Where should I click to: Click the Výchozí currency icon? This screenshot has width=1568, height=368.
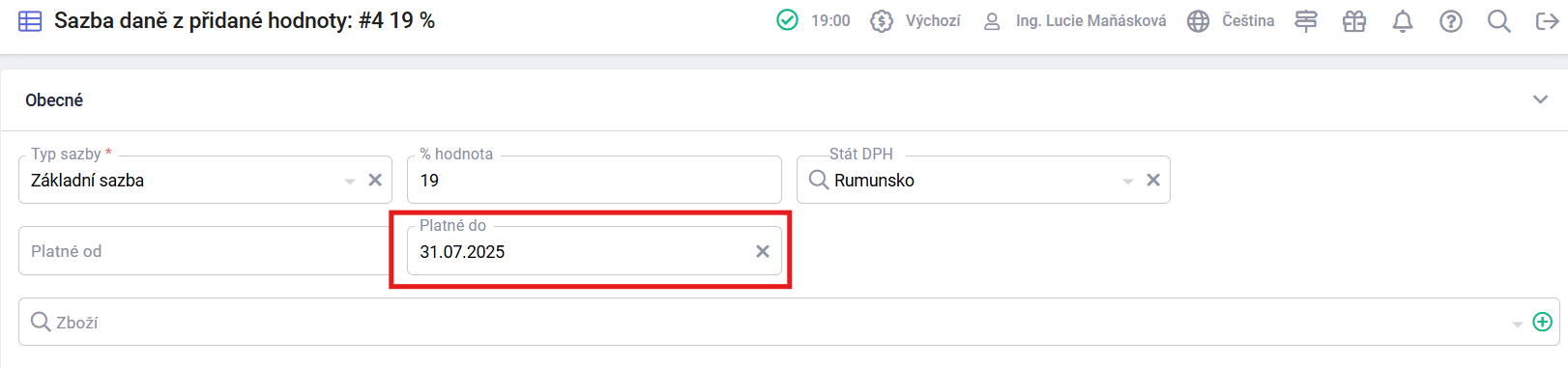881,21
